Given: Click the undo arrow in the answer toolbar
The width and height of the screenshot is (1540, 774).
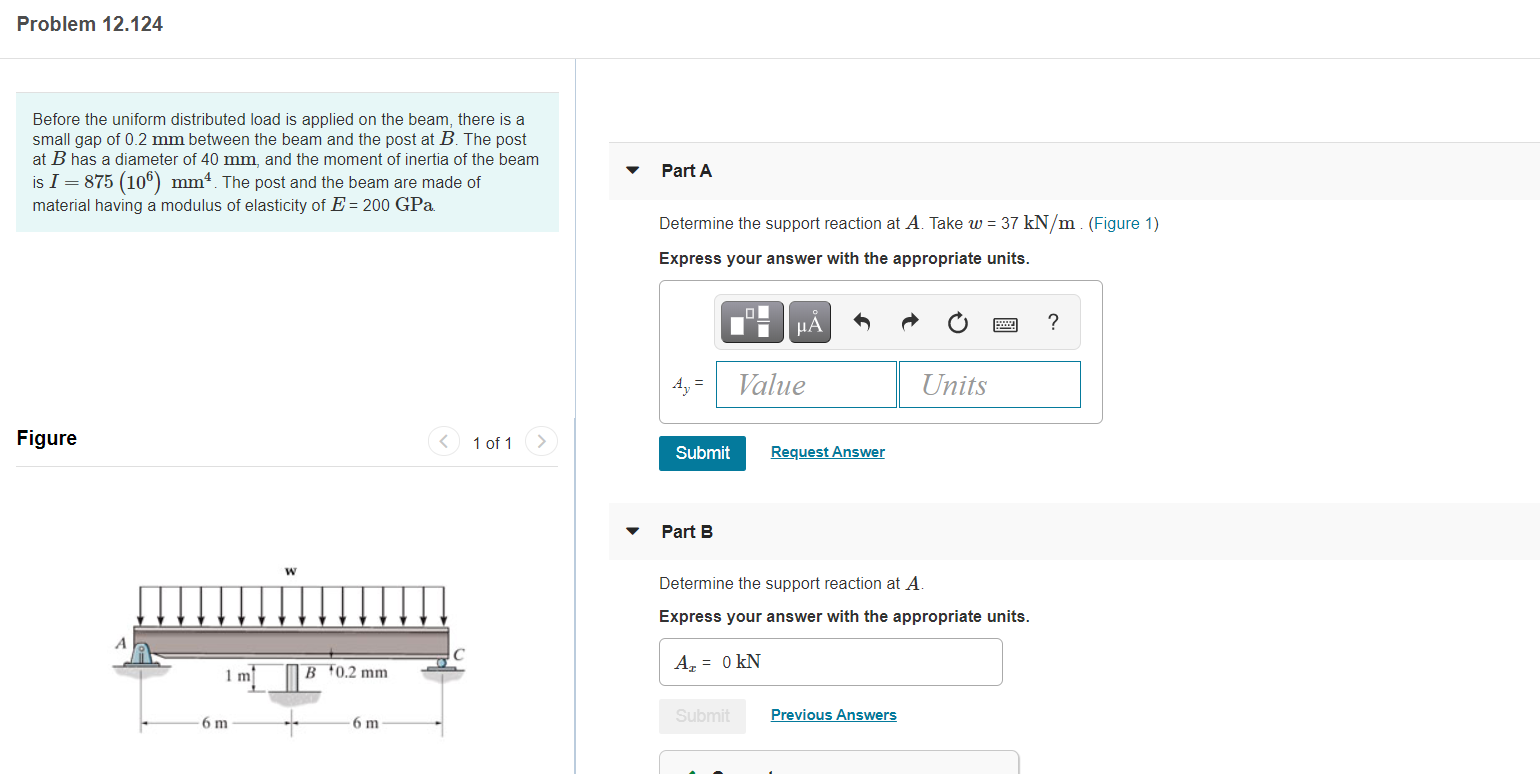Looking at the screenshot, I should click(x=861, y=321).
